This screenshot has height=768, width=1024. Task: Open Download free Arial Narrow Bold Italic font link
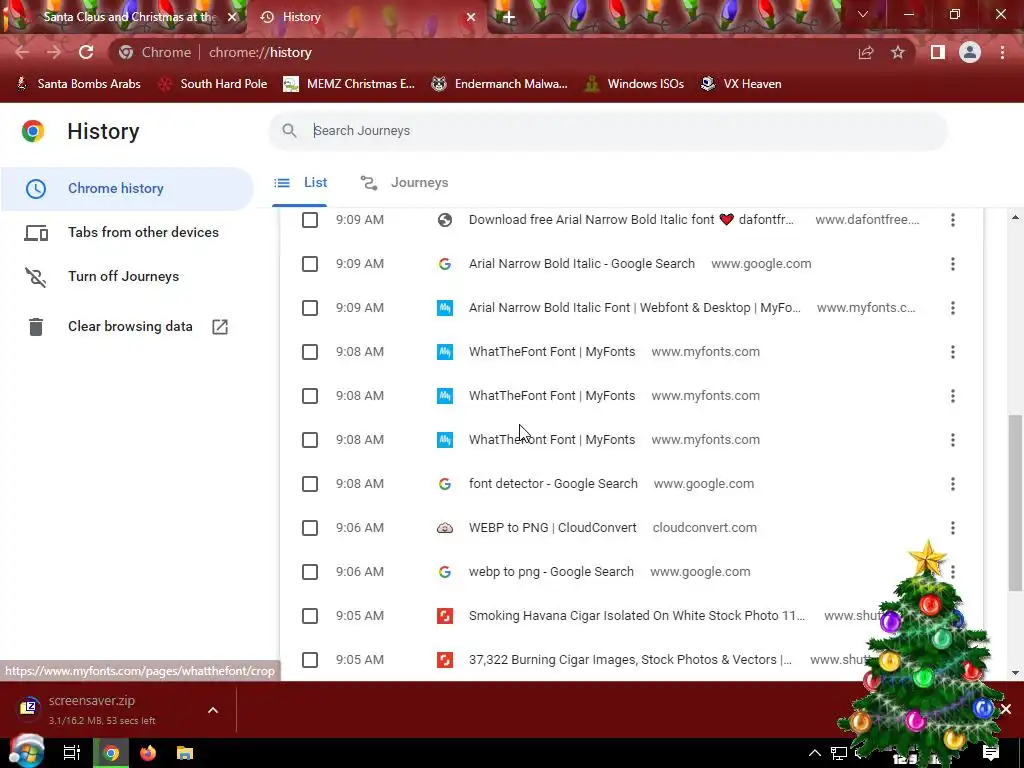pyautogui.click(x=631, y=220)
